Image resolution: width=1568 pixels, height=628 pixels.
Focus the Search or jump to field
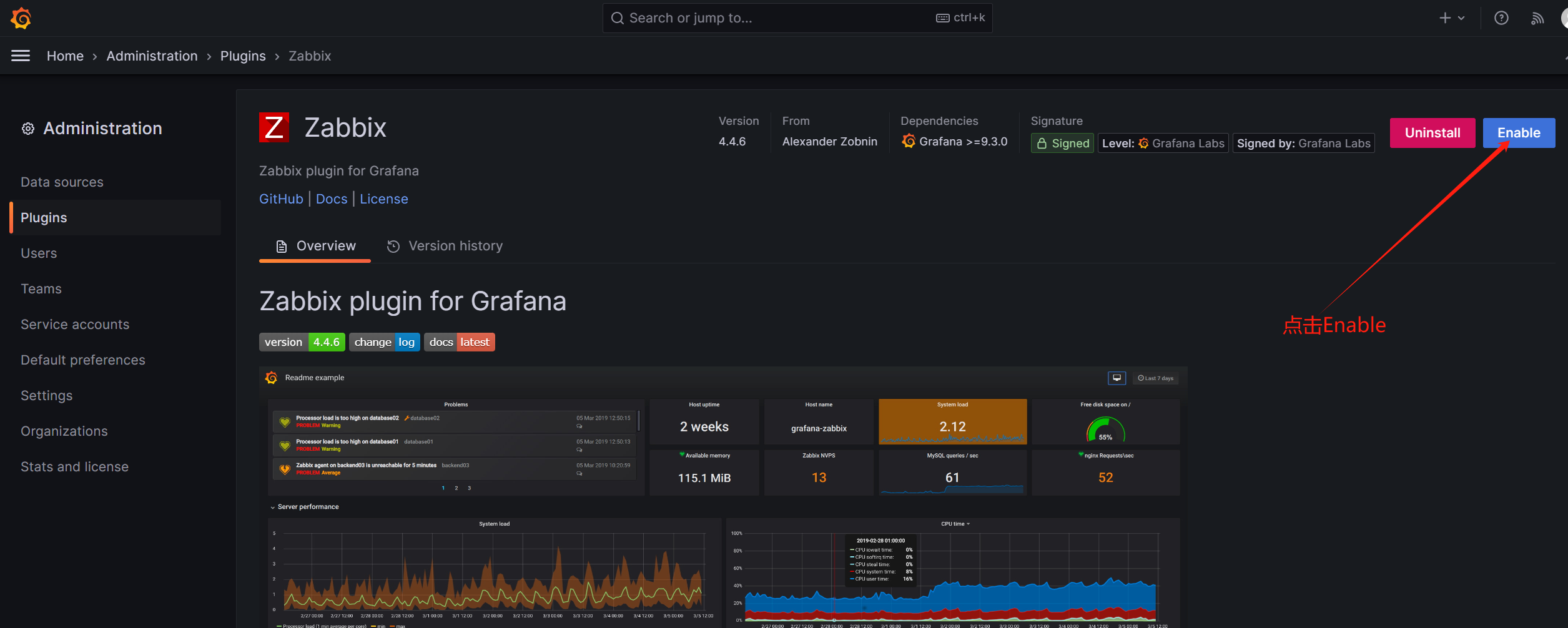(x=797, y=18)
